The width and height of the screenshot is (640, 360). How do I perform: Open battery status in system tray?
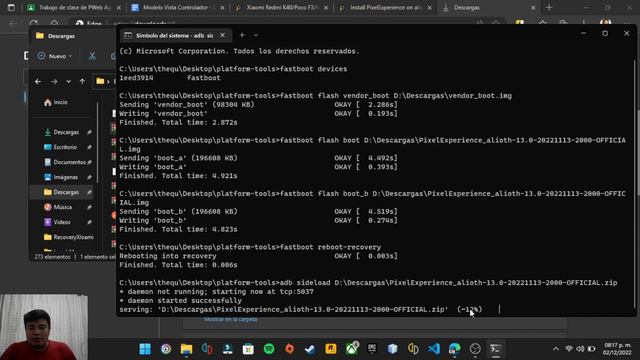click(x=591, y=349)
